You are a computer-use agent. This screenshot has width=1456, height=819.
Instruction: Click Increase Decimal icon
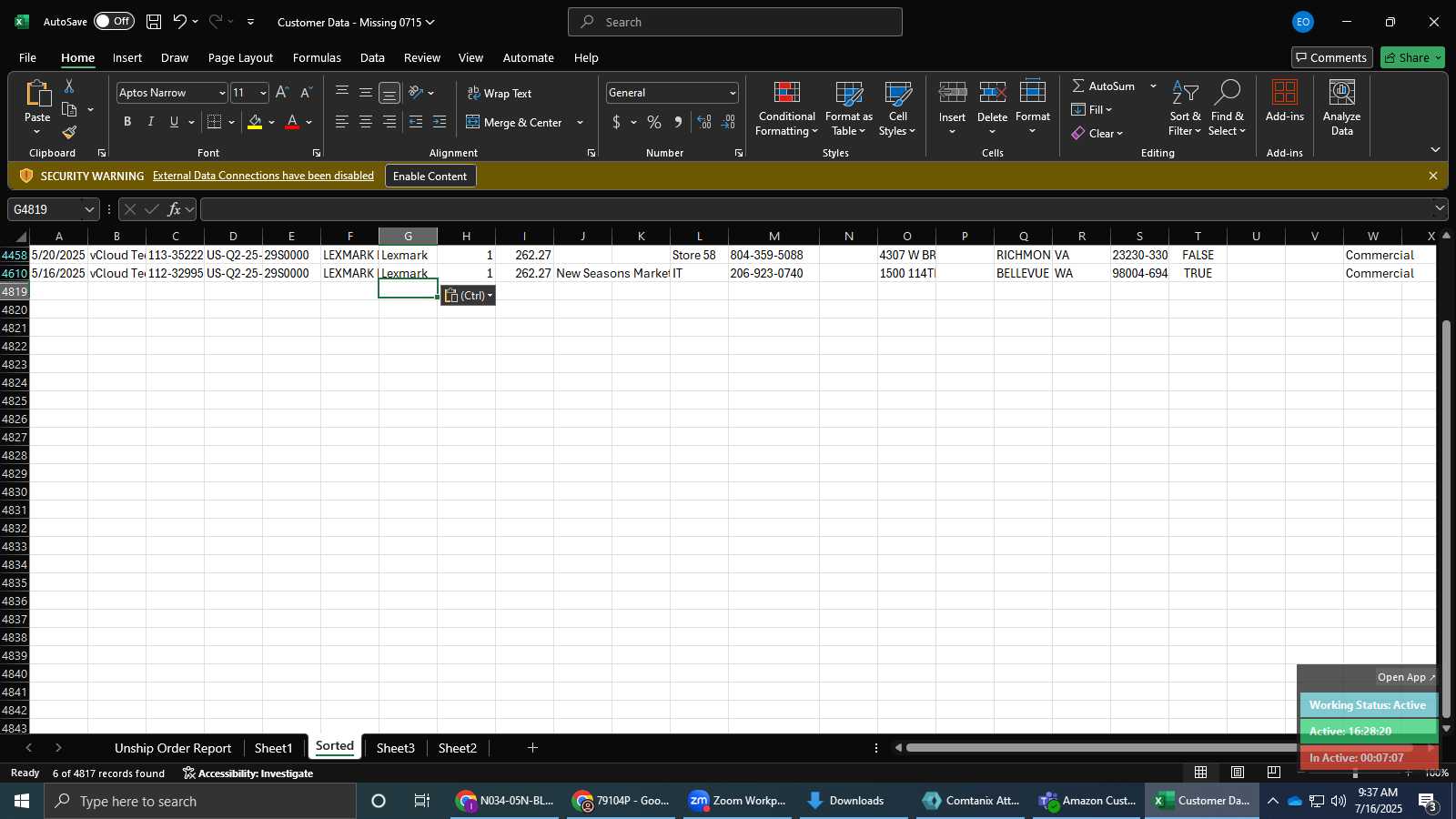tap(704, 122)
